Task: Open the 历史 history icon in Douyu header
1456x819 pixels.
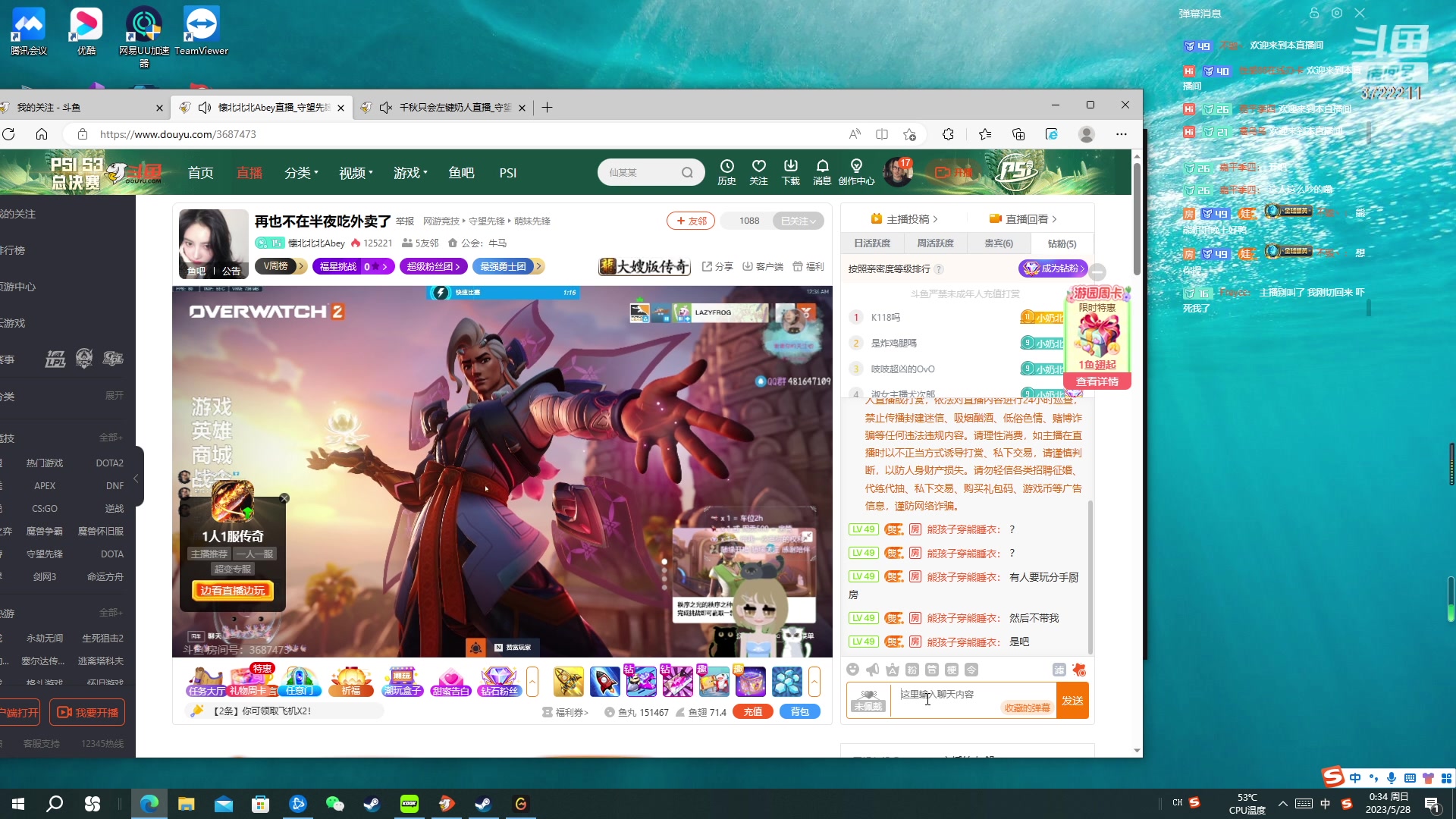Action: pyautogui.click(x=726, y=172)
